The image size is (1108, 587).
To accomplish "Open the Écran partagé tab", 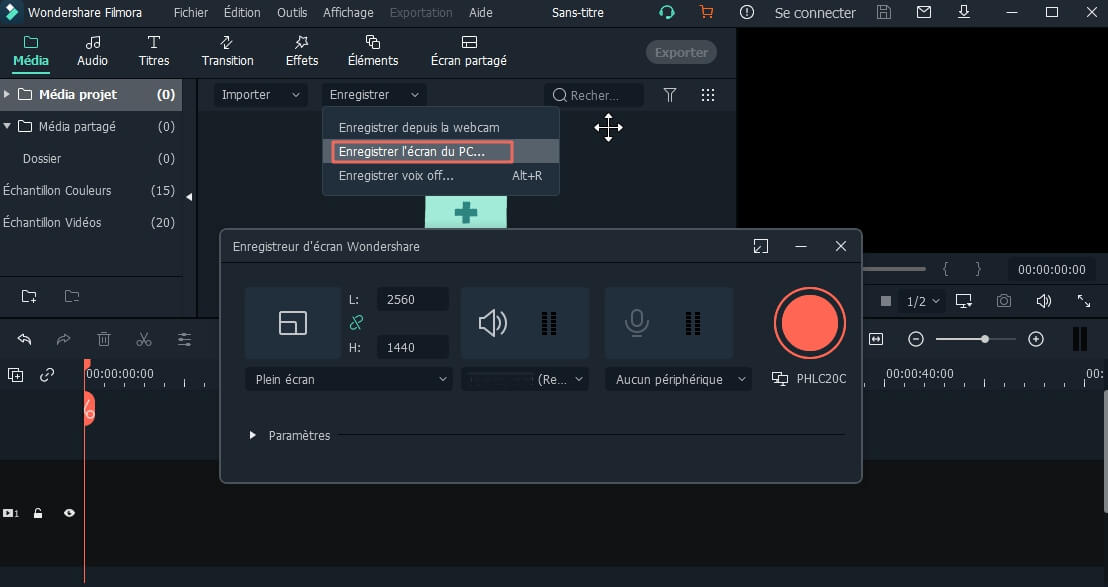I will [468, 51].
